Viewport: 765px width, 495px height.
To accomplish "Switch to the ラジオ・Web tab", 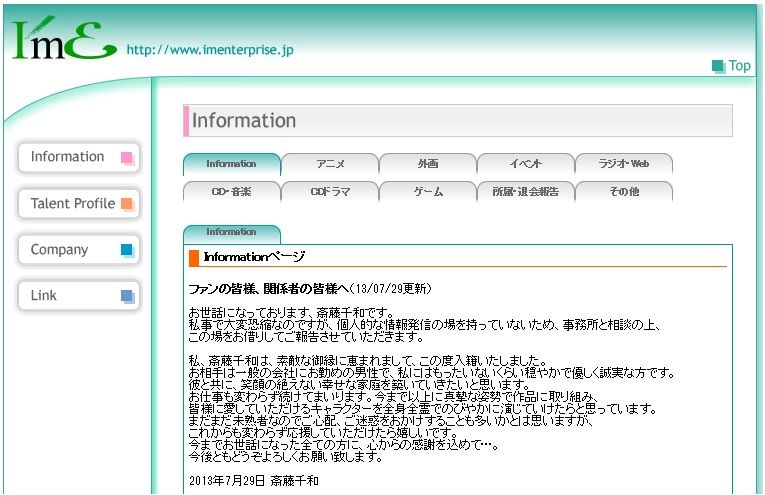I will pyautogui.click(x=624, y=164).
